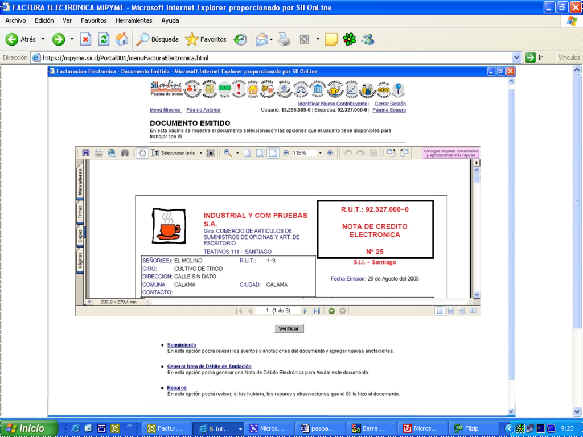Open the Mail envelope icon in IE toolbar
Image resolution: width=583 pixels, height=437 pixels.
click(262, 39)
